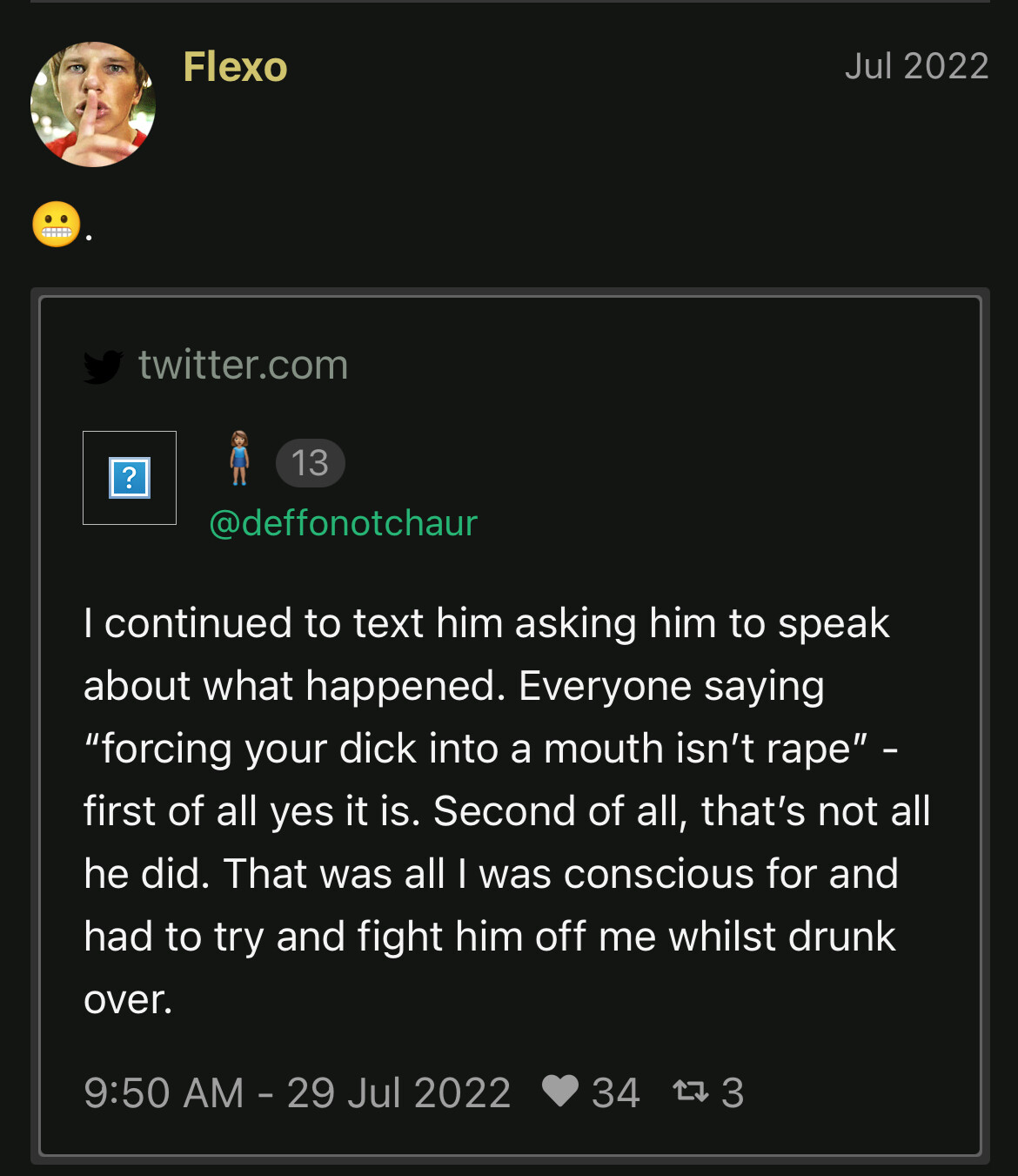This screenshot has height=1176, width=1018.
Task: Open the twitter.com source link
Action: [x=243, y=365]
